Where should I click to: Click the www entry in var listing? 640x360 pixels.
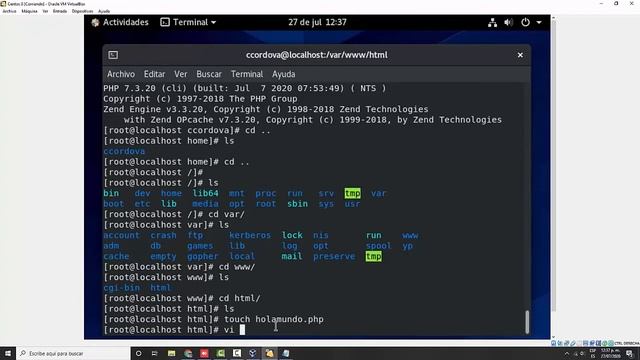click(410, 236)
